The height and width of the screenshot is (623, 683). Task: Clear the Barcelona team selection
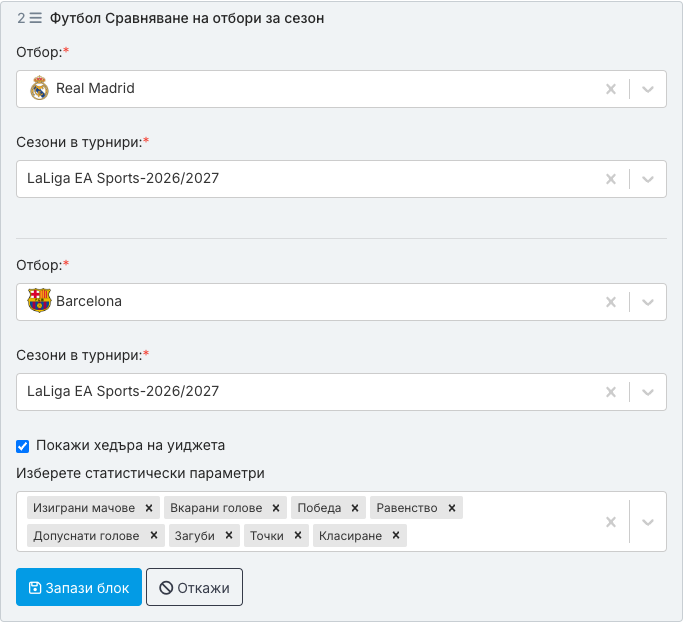pyautogui.click(x=611, y=302)
